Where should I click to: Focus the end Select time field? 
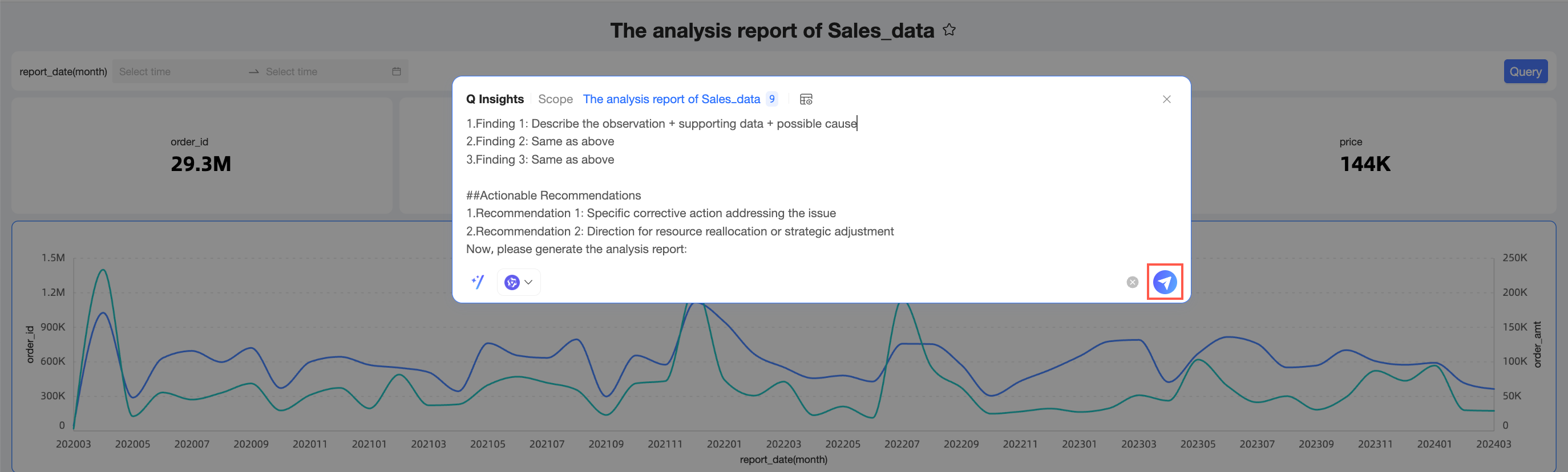point(322,71)
